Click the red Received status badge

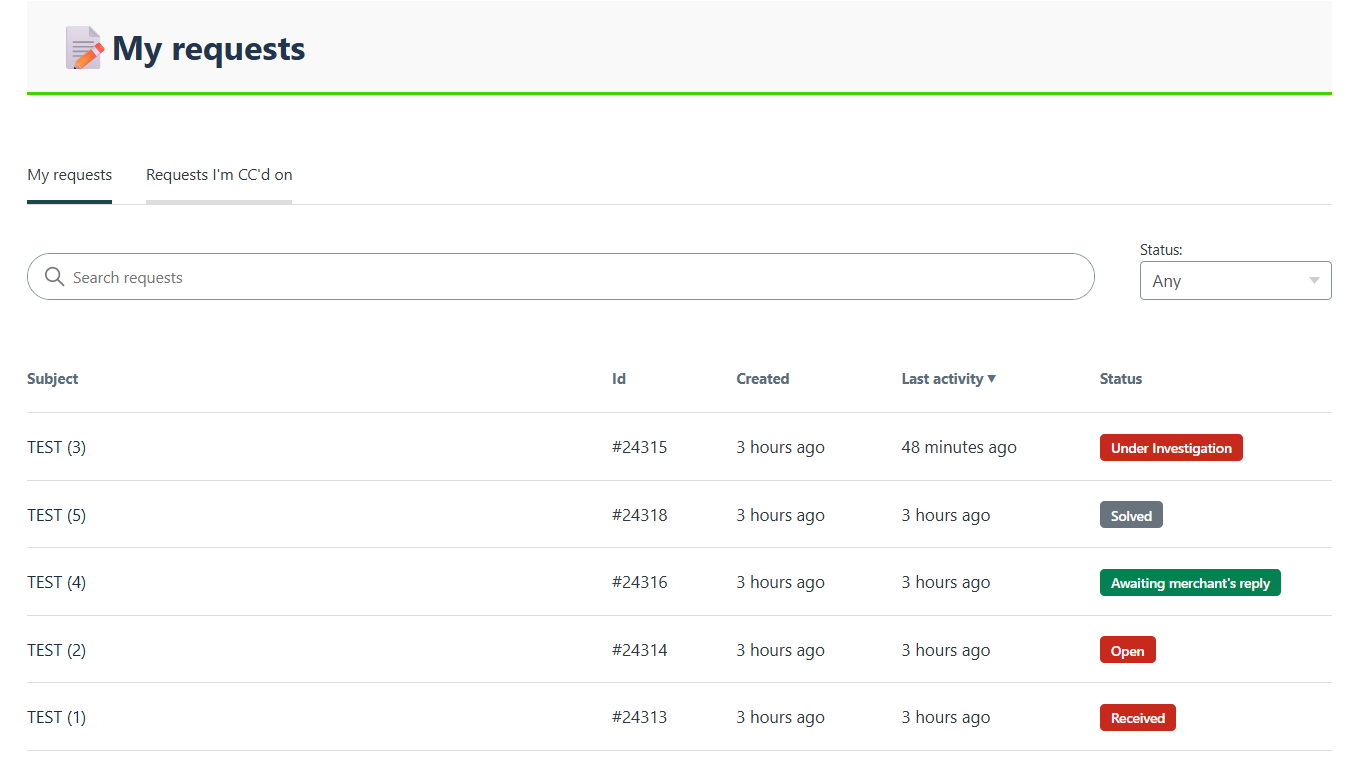coord(1137,718)
